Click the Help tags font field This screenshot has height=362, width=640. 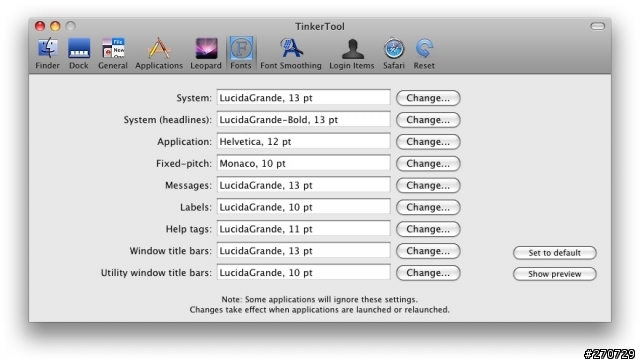303,229
